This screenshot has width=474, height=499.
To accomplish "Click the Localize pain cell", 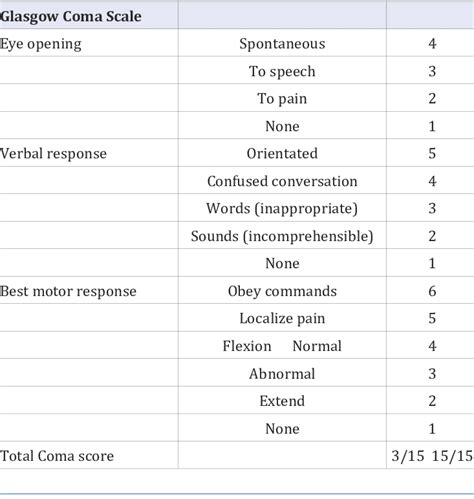I will (x=282, y=318).
